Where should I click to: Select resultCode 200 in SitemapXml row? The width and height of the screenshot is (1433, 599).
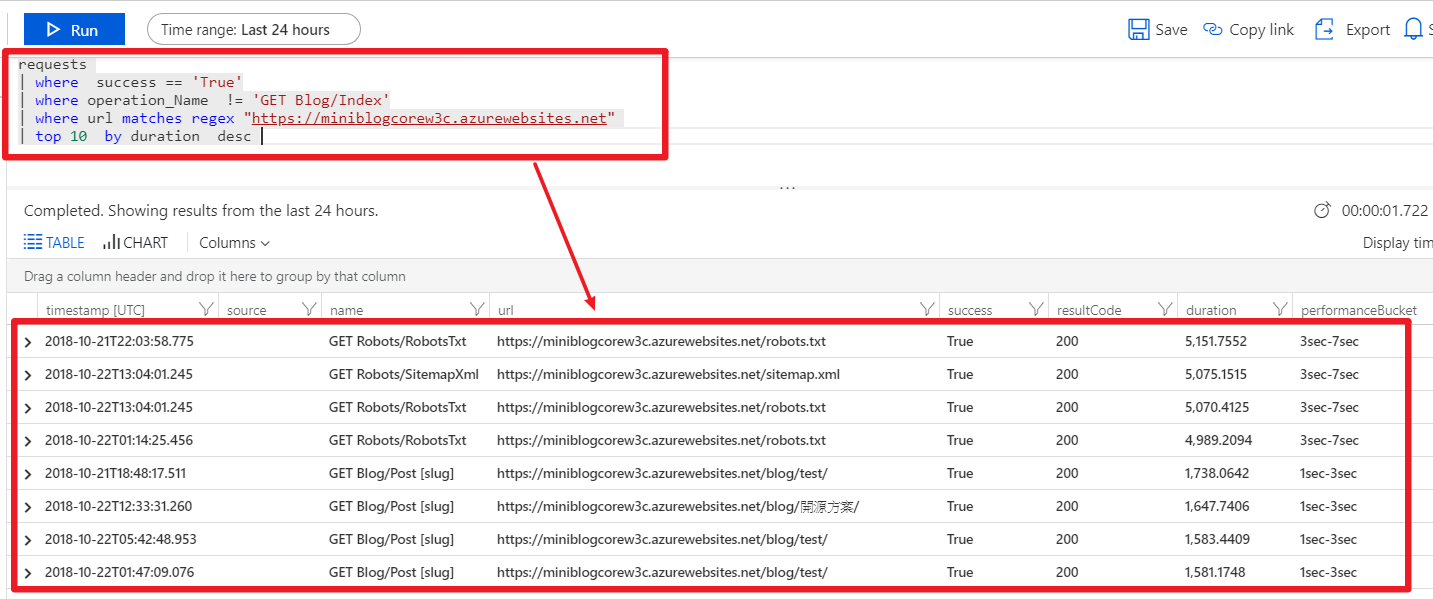(1067, 374)
